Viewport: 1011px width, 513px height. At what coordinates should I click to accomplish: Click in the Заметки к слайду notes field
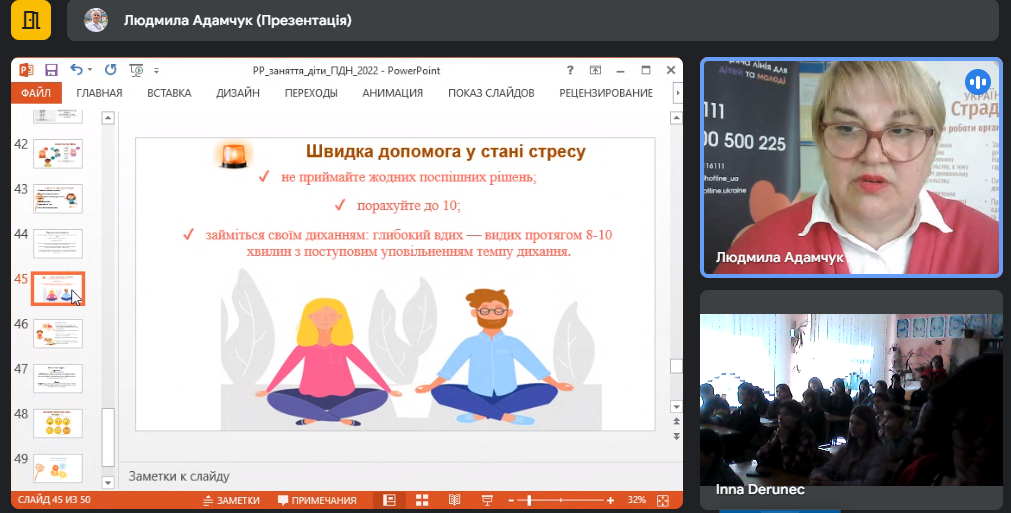pos(400,476)
